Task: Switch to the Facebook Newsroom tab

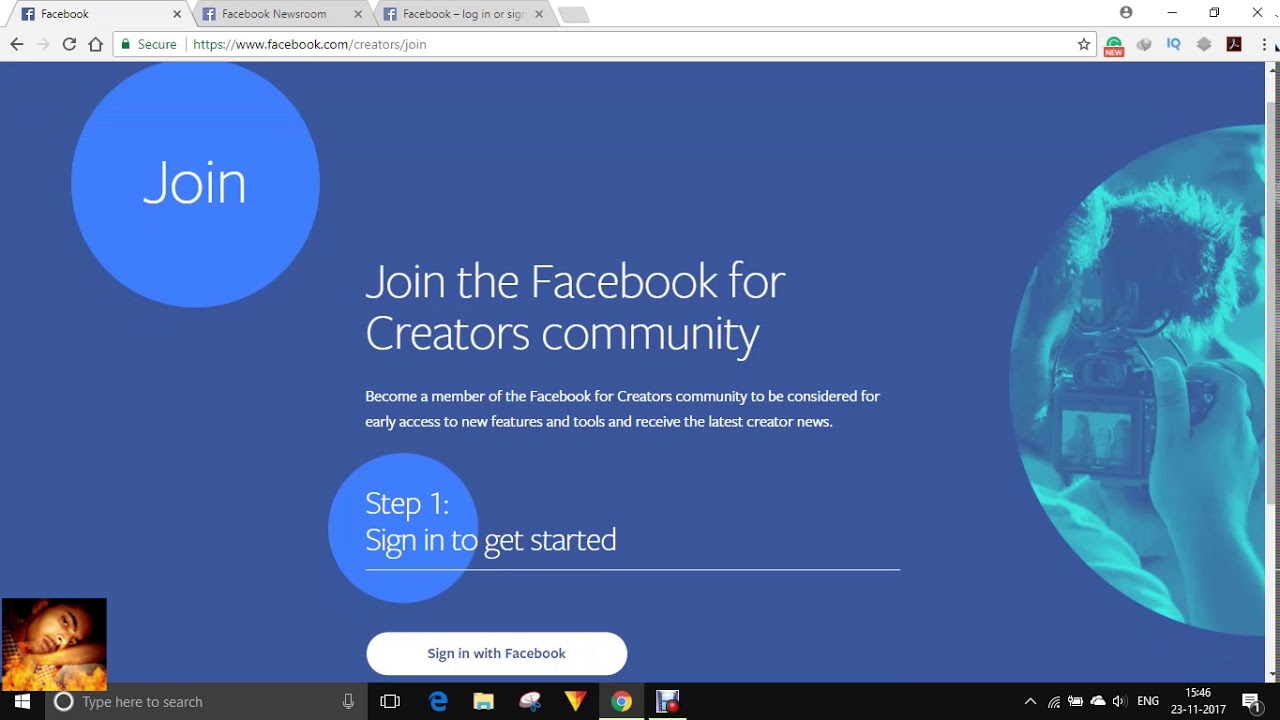Action: pos(284,14)
